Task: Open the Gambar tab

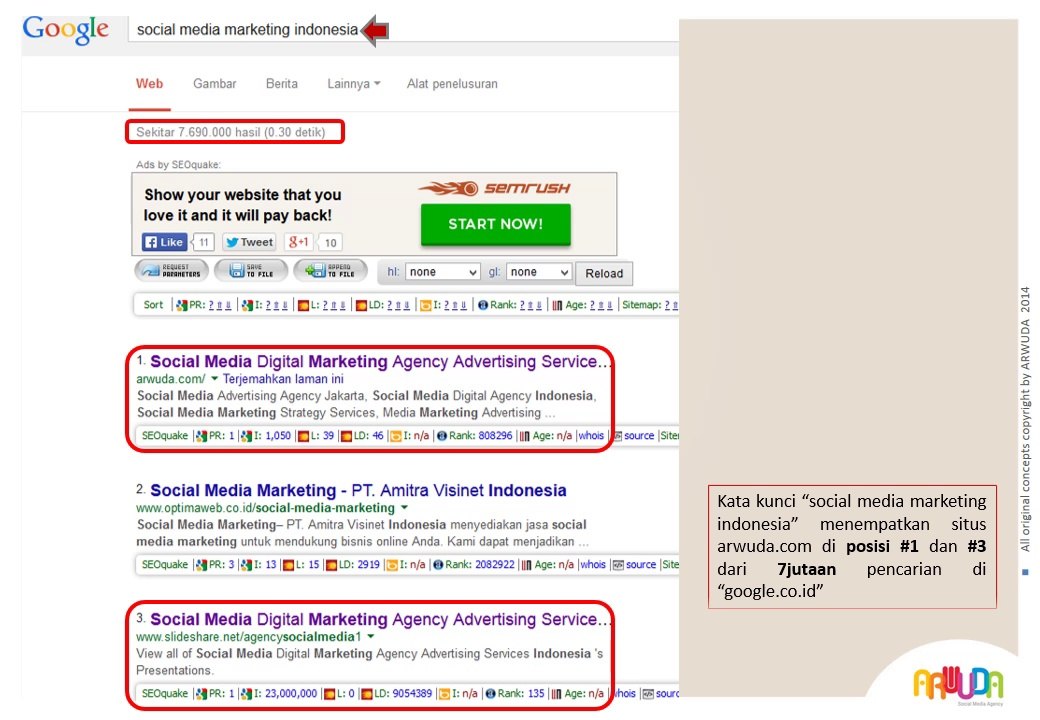Action: (x=214, y=84)
